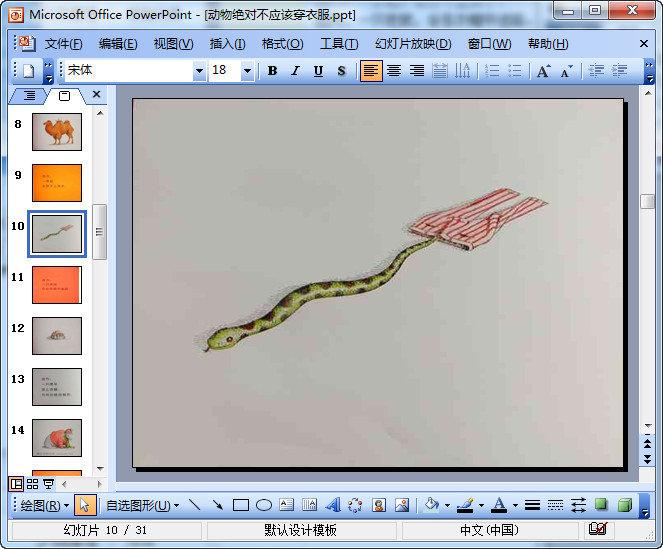Viewport: 663px width, 549px height.
Task: Align text right
Action: 417,71
